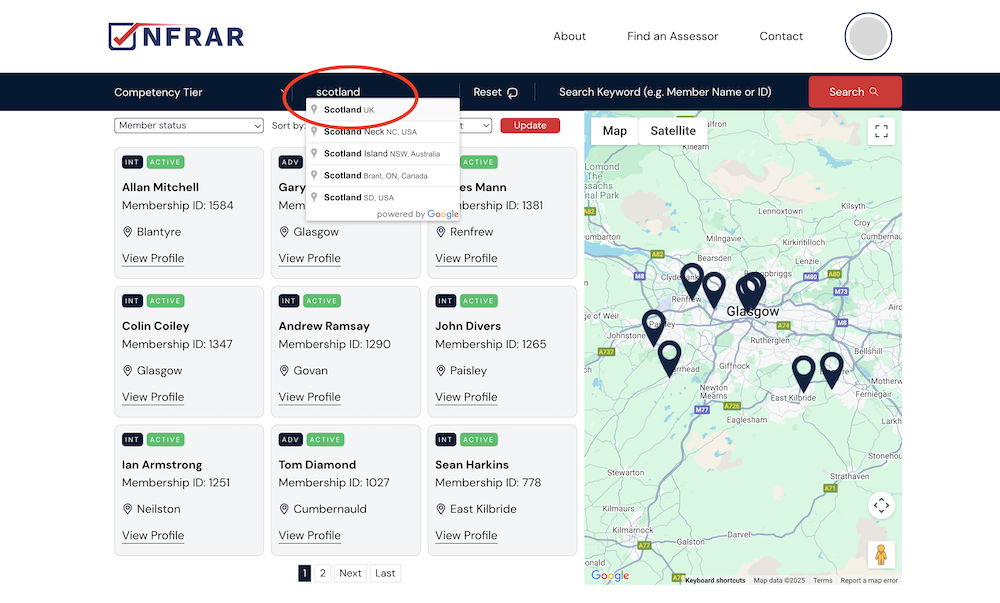Image resolution: width=1000 pixels, height=603 pixels.
Task: Reset the location search
Action: click(x=496, y=92)
